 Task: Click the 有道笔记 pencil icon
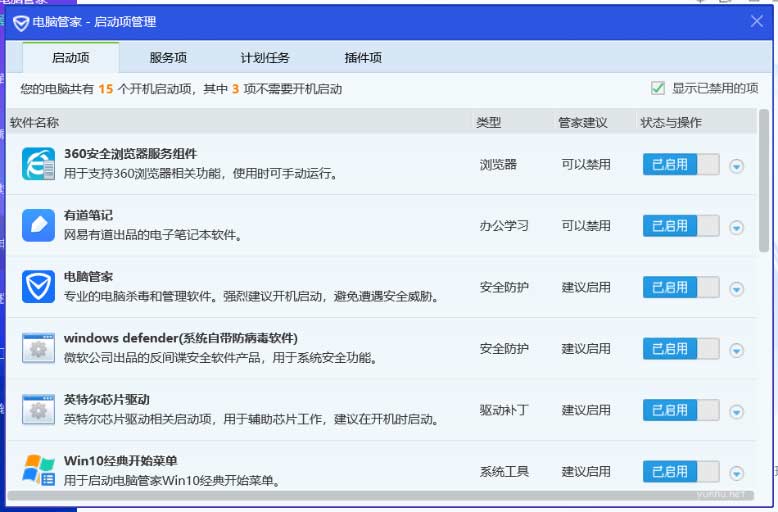[38, 225]
